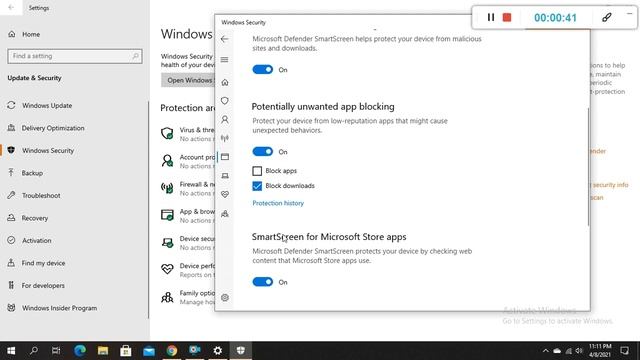This screenshot has height=360, width=640.
Task: Turn off Microsoft Defender SmartScreen toggle
Action: pos(262,69)
